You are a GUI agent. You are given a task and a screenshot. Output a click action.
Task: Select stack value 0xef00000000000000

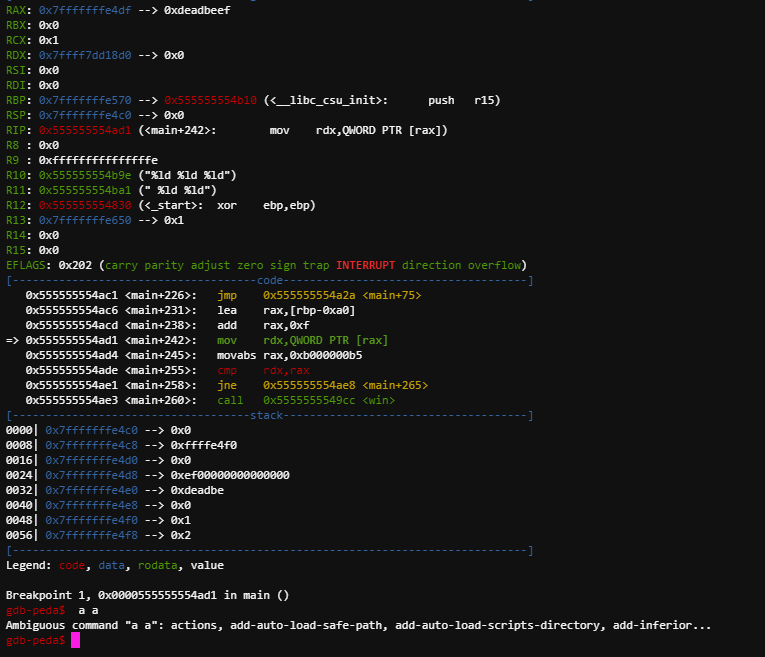tap(230, 476)
